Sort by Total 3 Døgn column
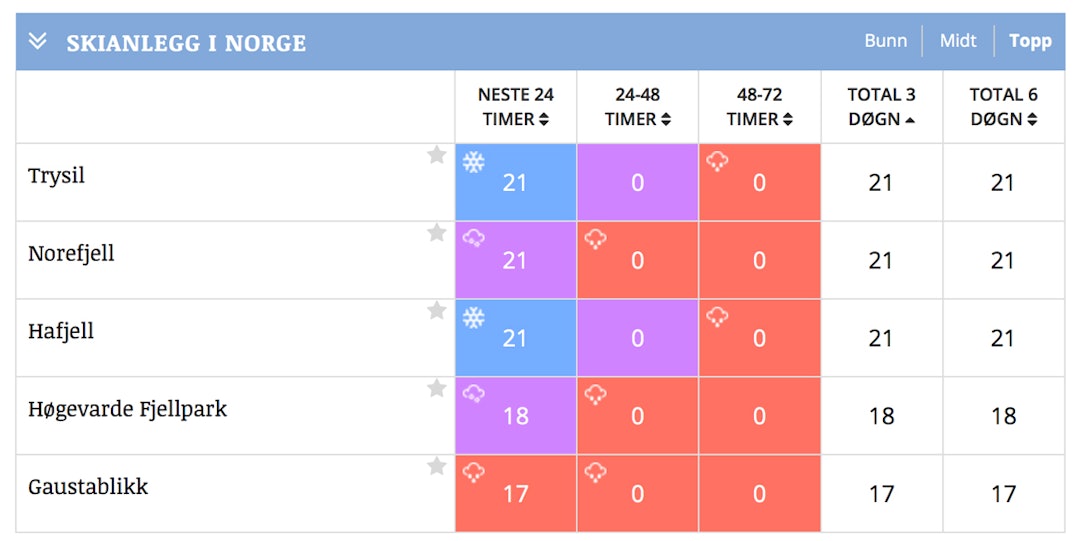1080x541 pixels. [881, 107]
